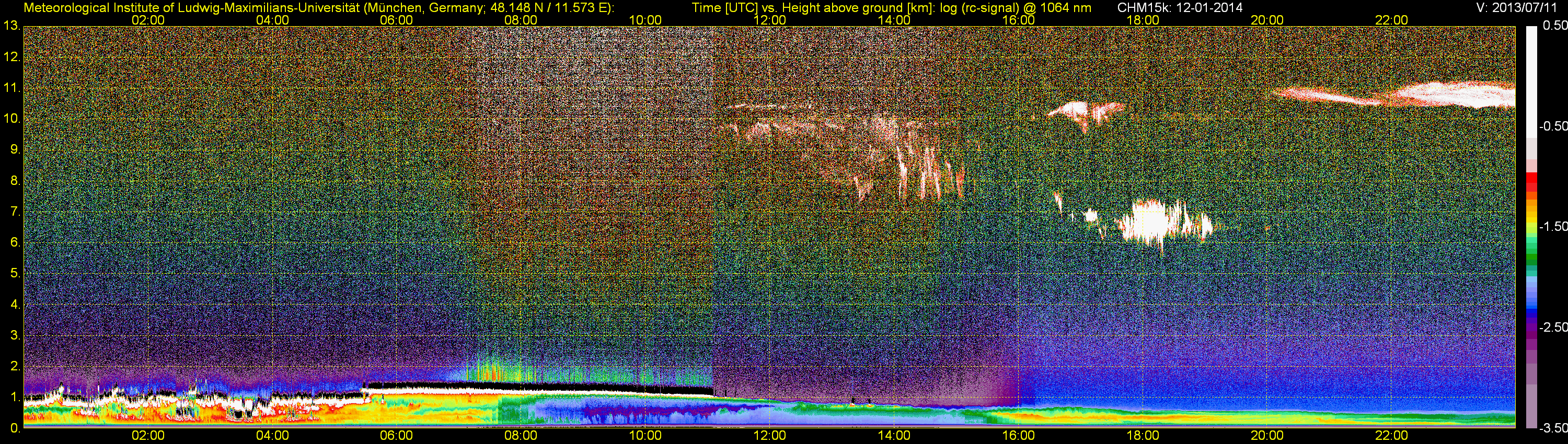The width and height of the screenshot is (1568, 444).
Task: Click the colorbar value '-1.50'
Action: click(1553, 227)
